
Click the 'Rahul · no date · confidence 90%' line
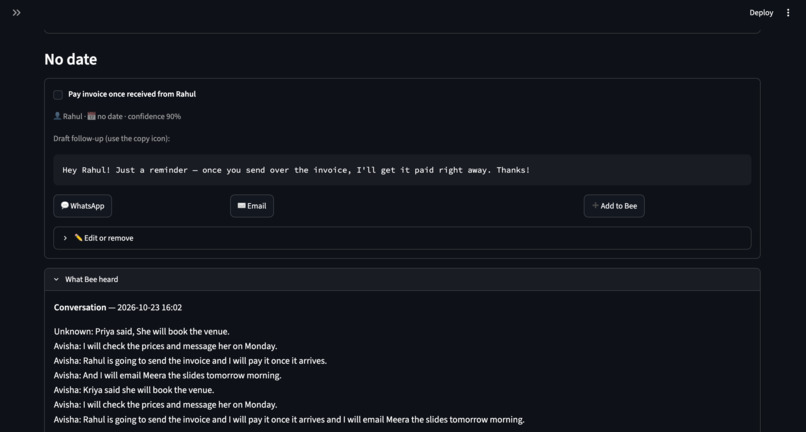pos(117,116)
